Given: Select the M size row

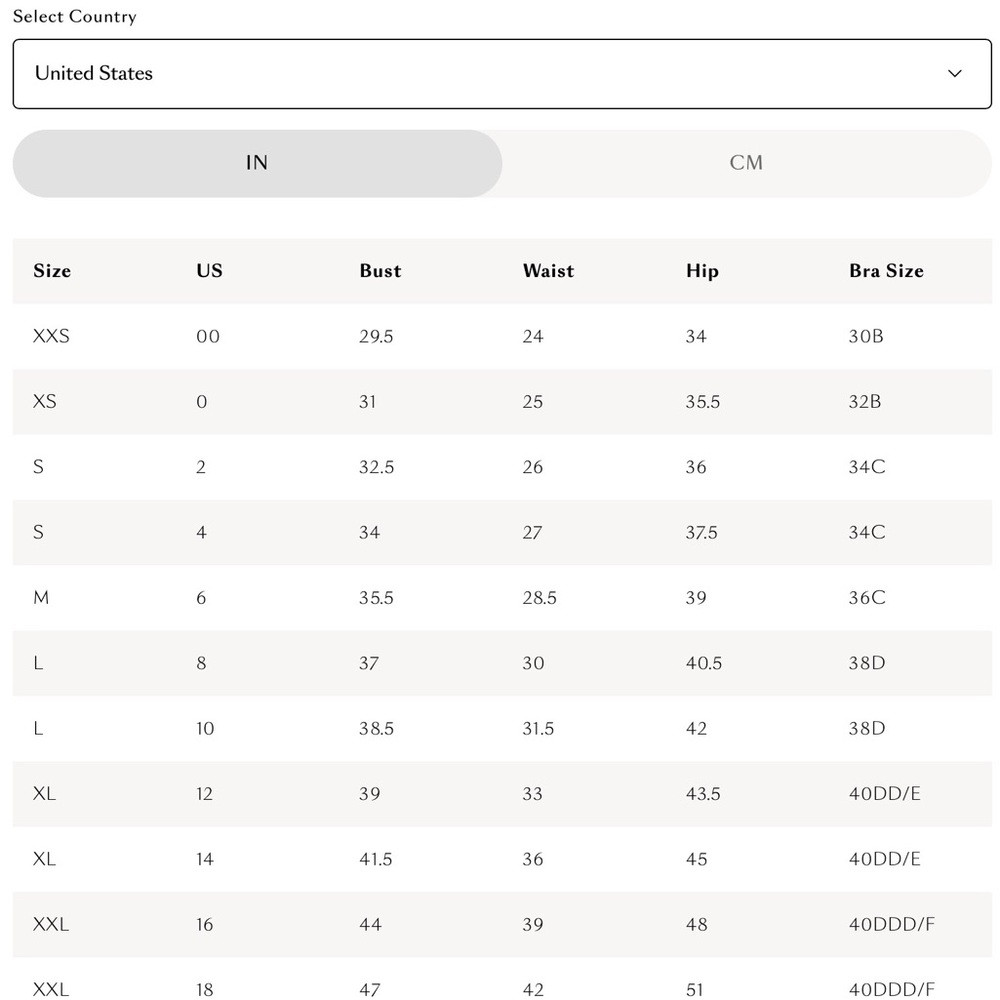Looking at the screenshot, I should click(502, 598).
